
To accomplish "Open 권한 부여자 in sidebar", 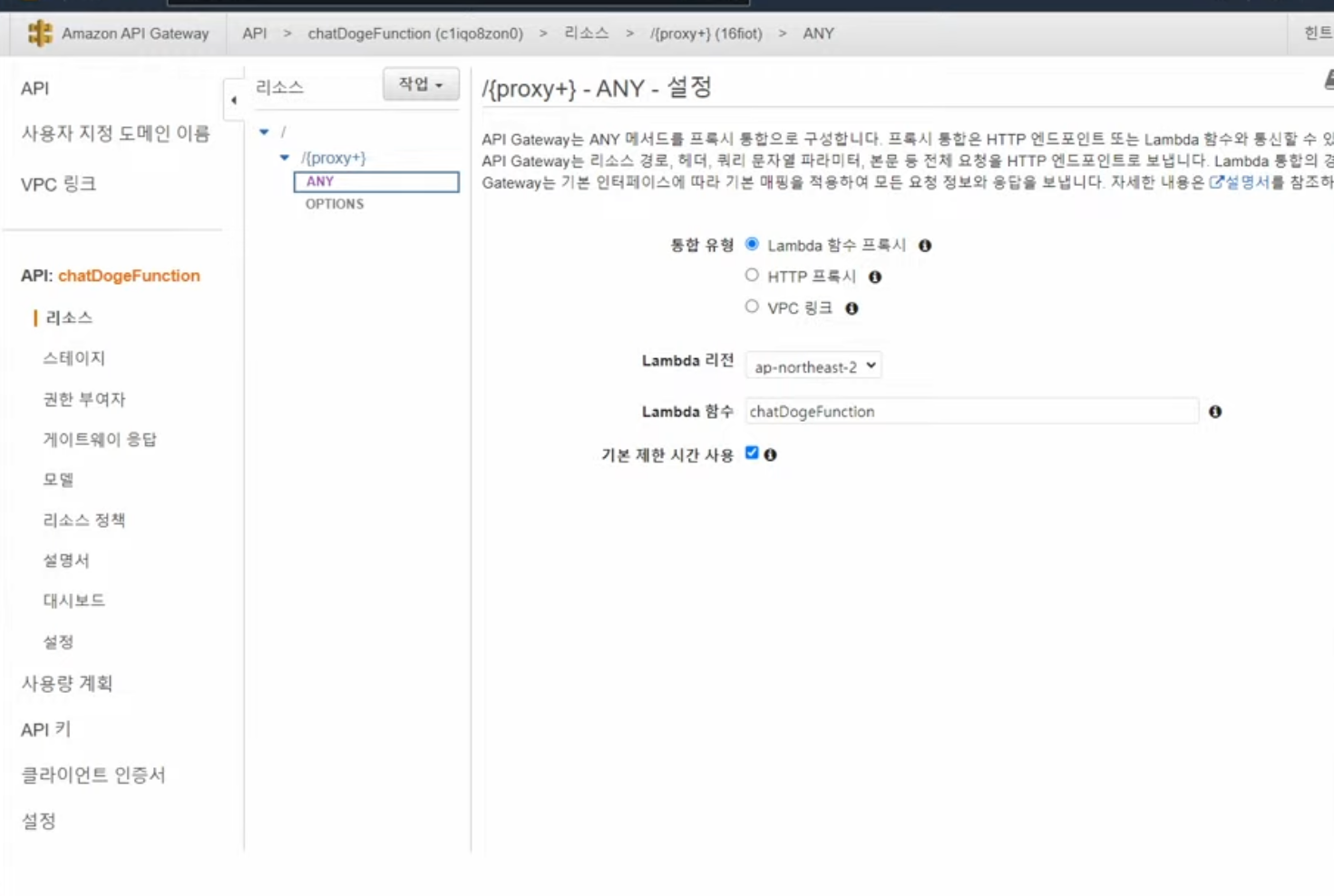I will (84, 399).
